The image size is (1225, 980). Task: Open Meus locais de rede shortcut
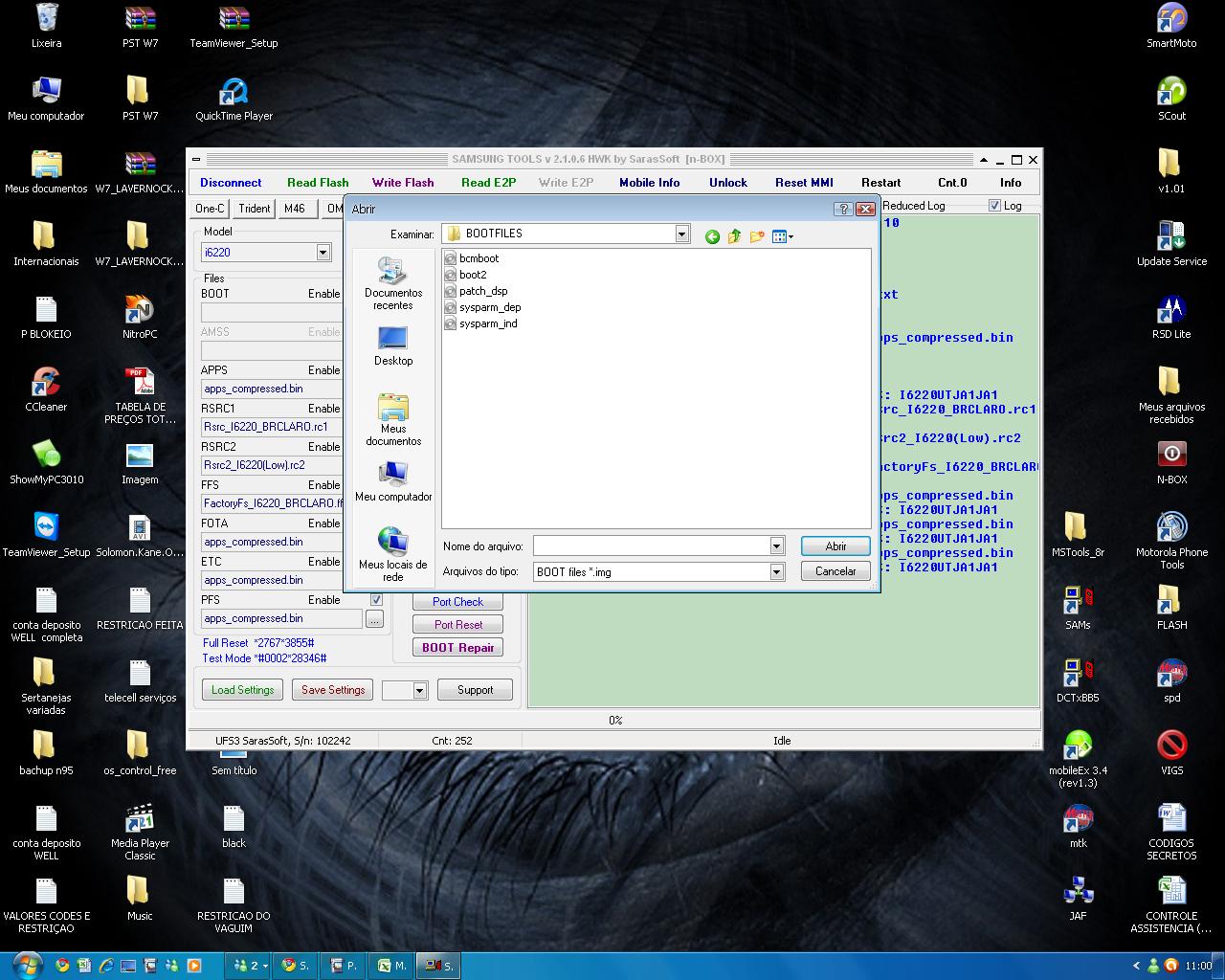(x=393, y=554)
